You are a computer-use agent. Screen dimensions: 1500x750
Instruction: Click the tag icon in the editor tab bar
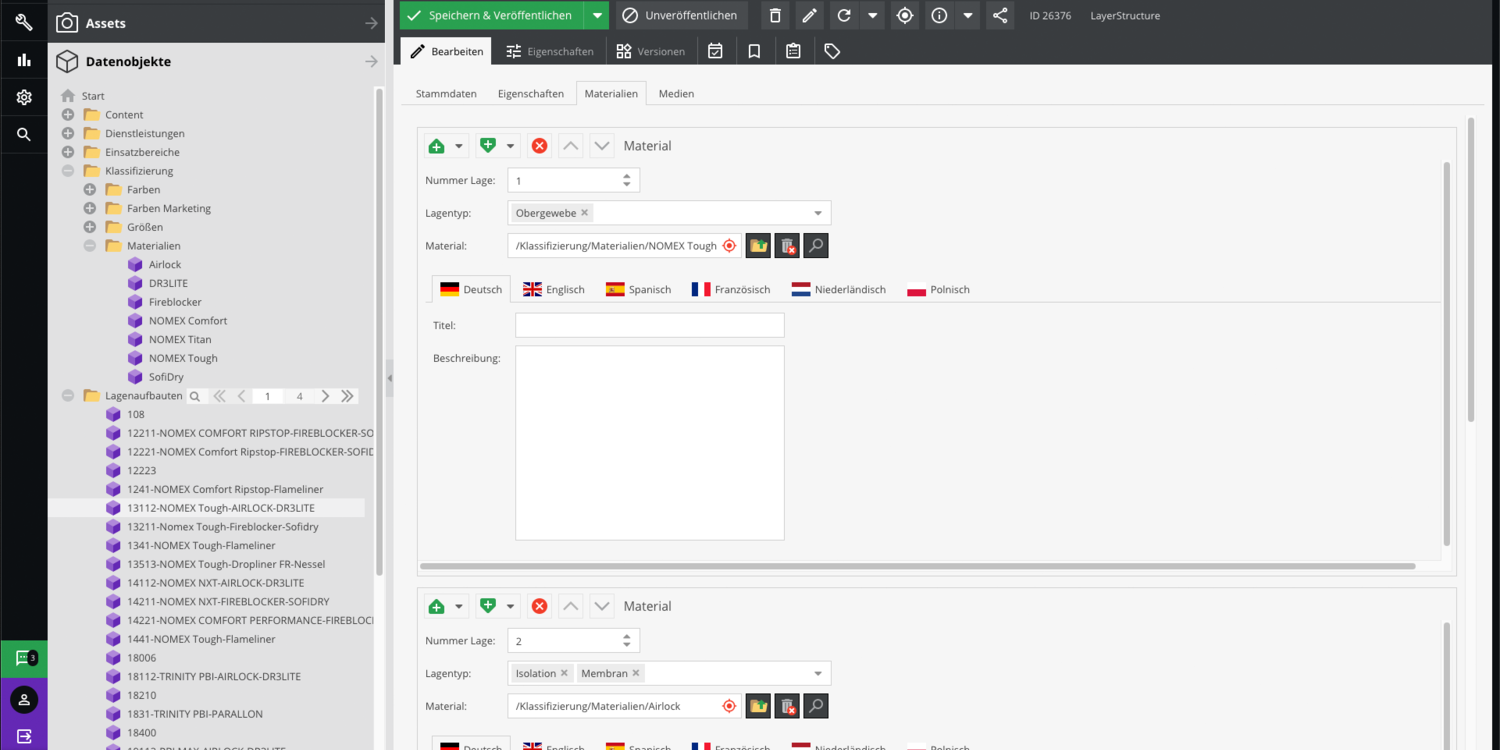[832, 51]
